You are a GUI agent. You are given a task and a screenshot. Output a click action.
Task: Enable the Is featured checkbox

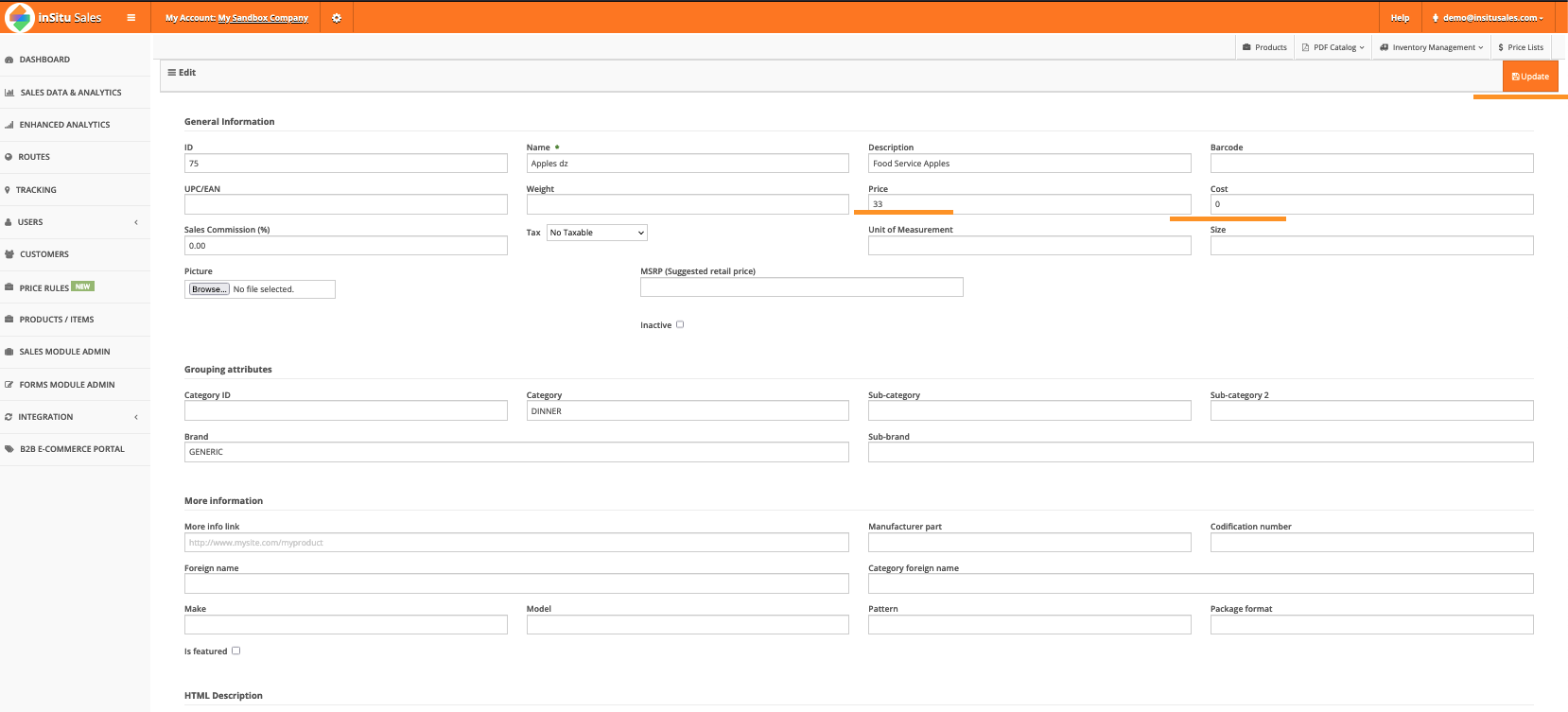(236, 651)
